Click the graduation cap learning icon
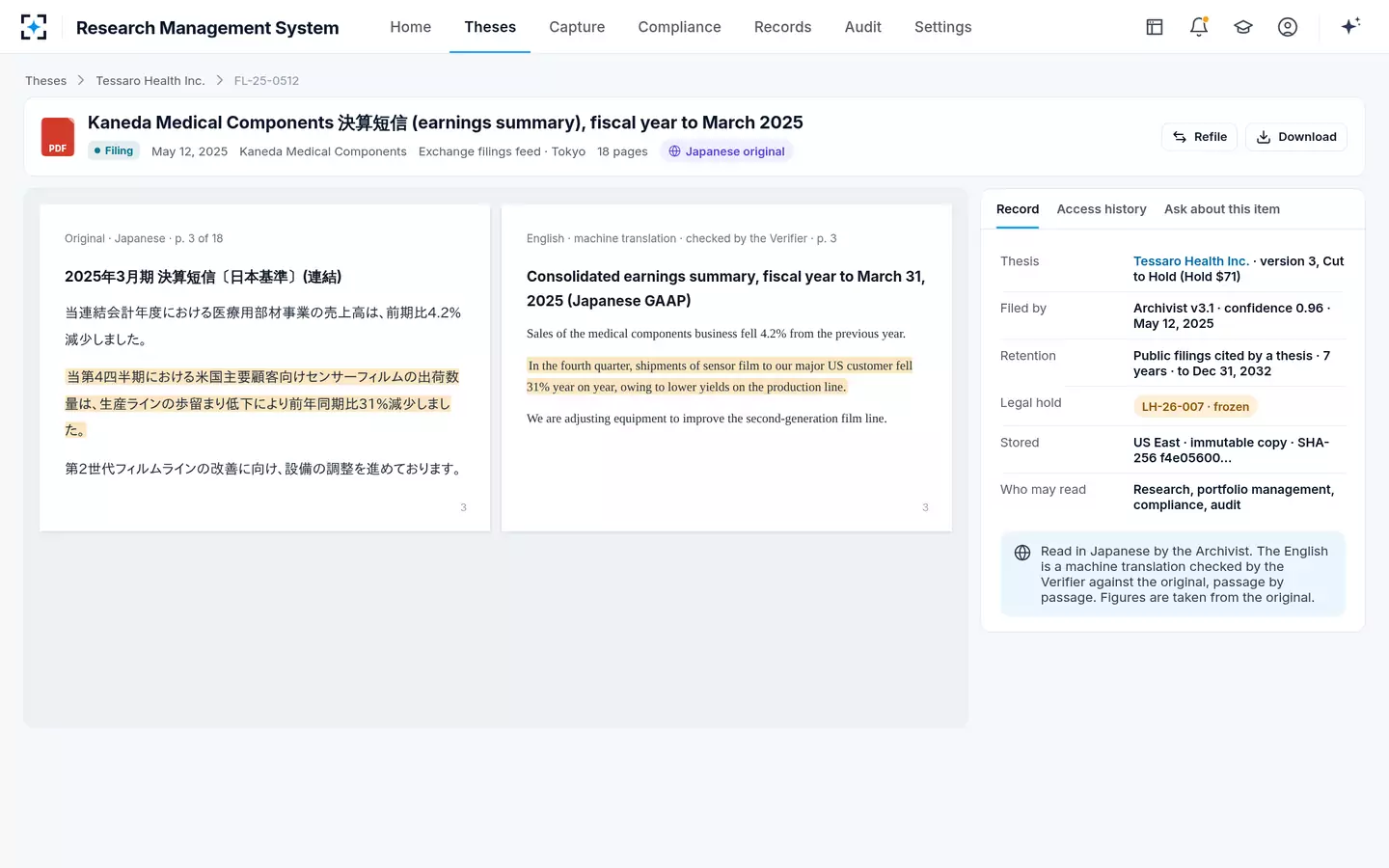 click(x=1243, y=27)
